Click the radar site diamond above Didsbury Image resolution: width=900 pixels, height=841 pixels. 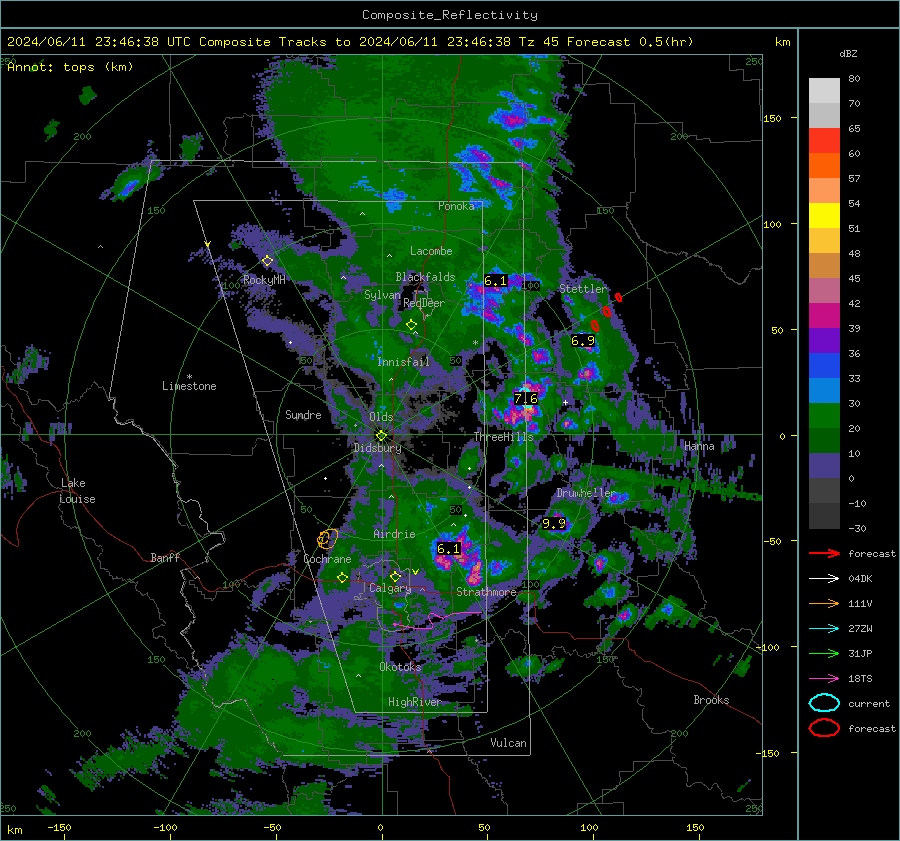381,436
